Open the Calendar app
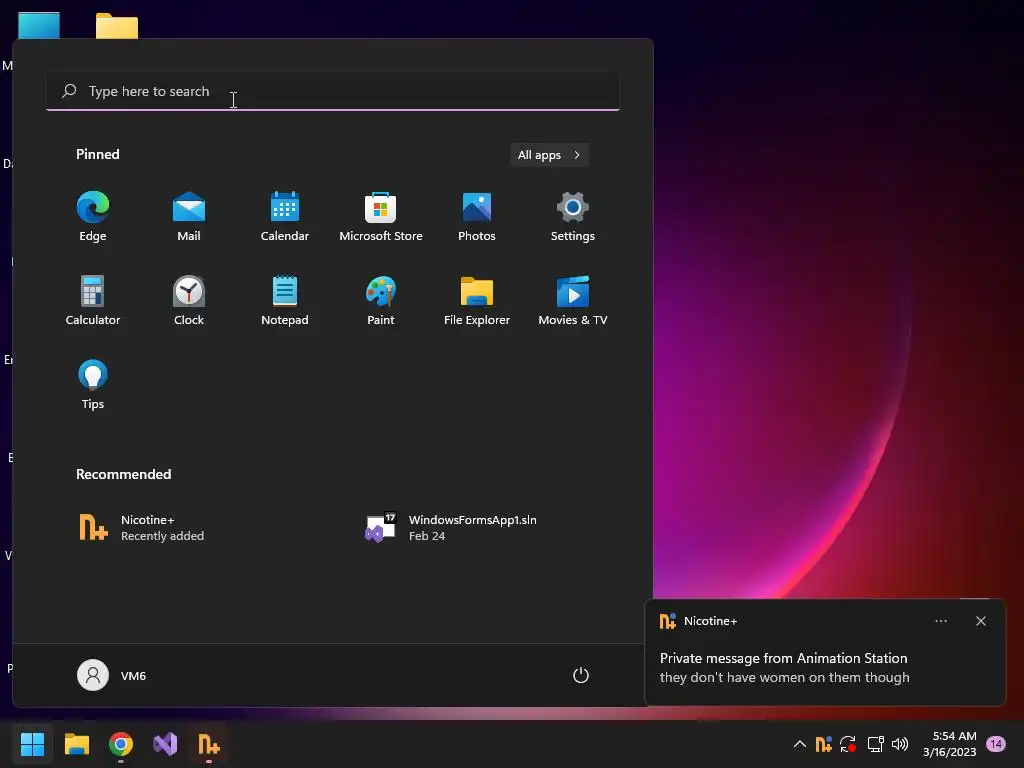The width and height of the screenshot is (1024, 768). tap(285, 217)
